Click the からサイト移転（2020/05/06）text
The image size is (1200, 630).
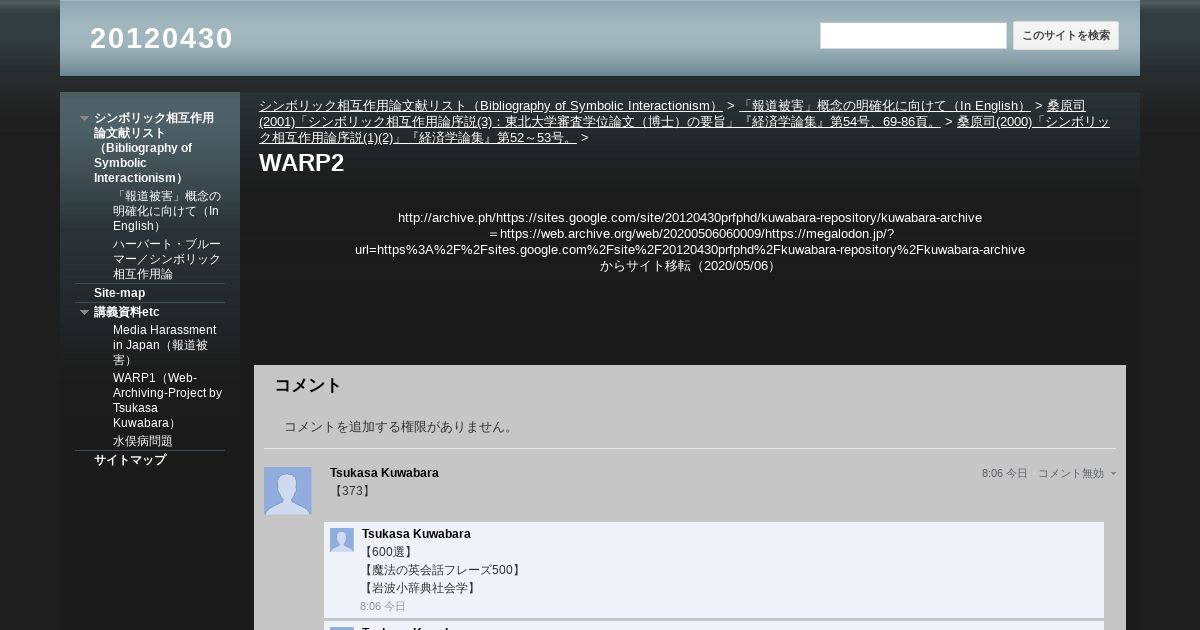click(x=690, y=266)
